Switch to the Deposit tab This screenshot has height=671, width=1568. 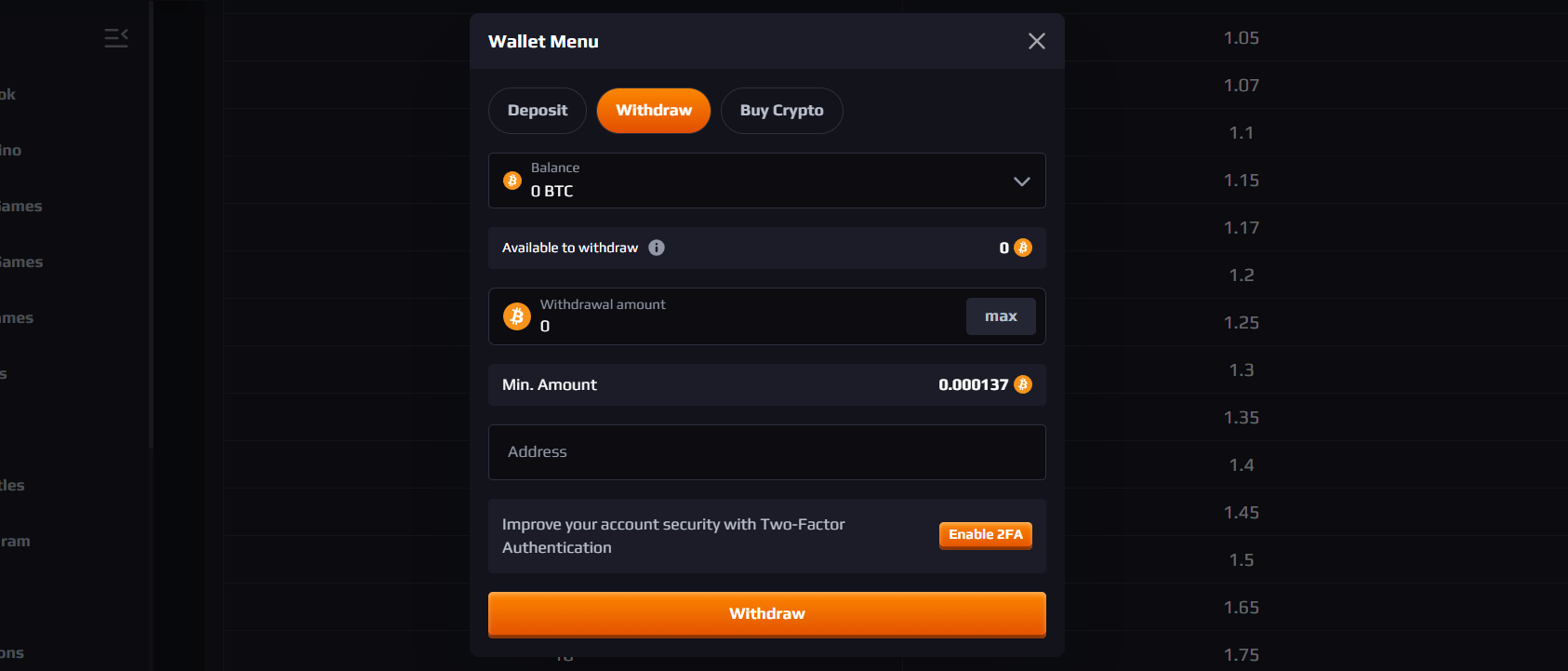537,110
